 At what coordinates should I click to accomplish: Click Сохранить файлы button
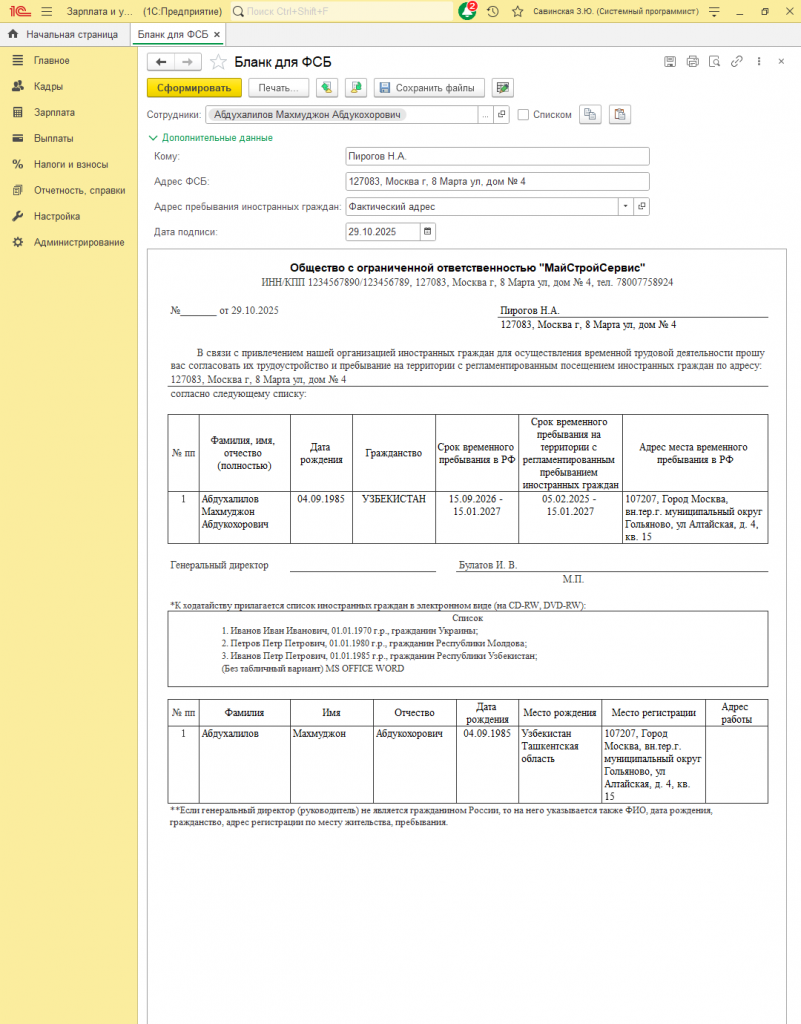click(429, 88)
